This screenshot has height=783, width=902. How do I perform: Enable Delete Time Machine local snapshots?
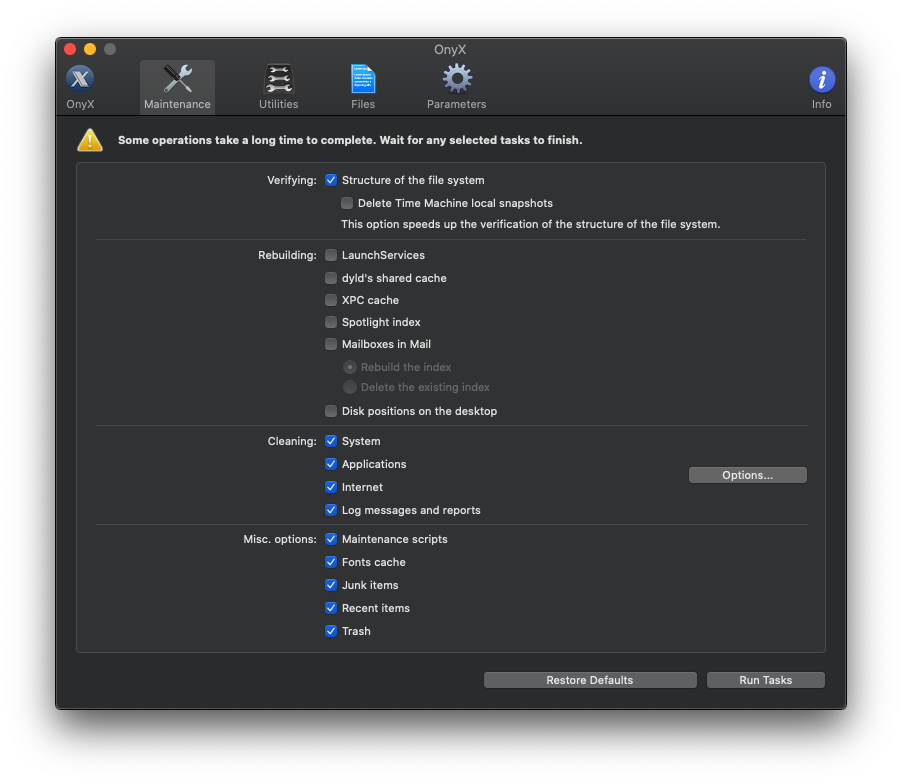(x=347, y=203)
